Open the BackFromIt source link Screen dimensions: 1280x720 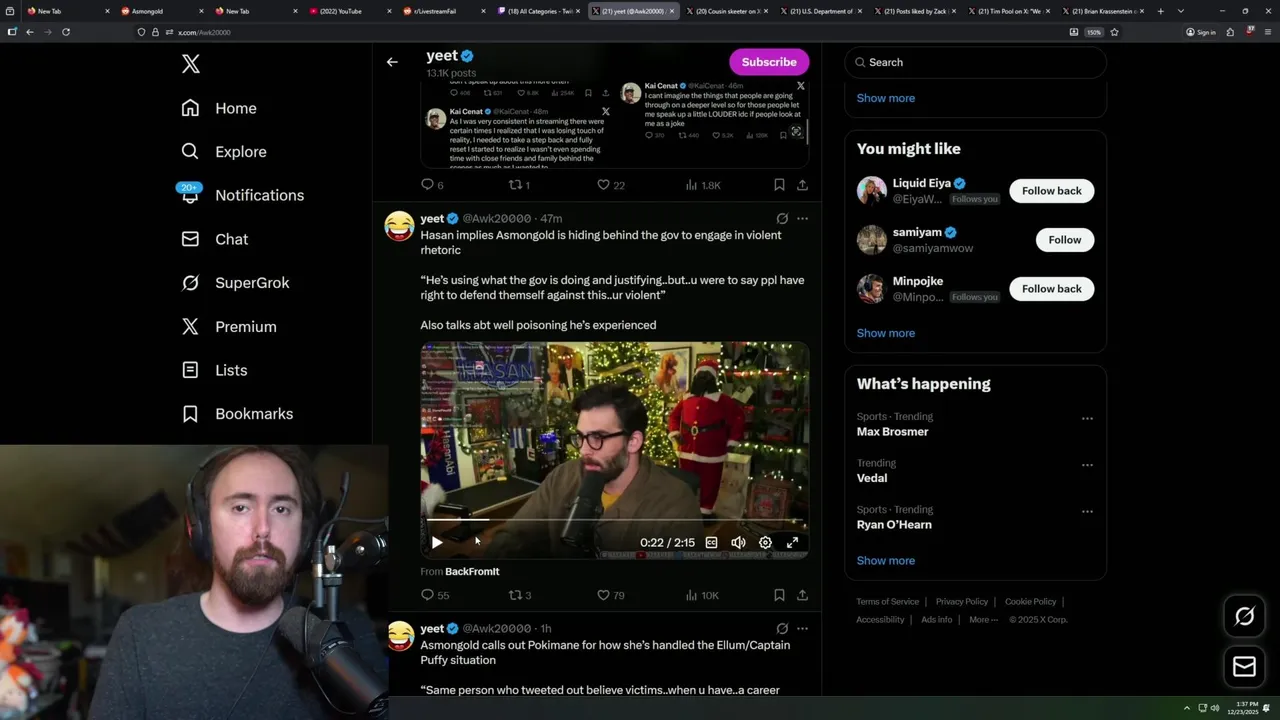[x=472, y=572]
